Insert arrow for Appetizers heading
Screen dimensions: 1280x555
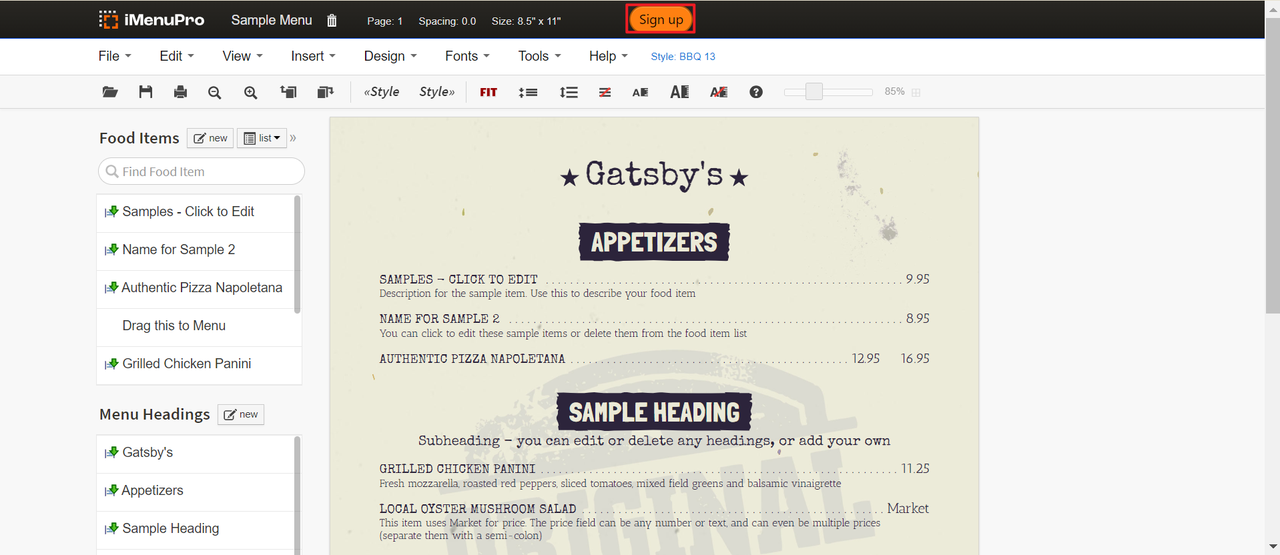tap(112, 490)
